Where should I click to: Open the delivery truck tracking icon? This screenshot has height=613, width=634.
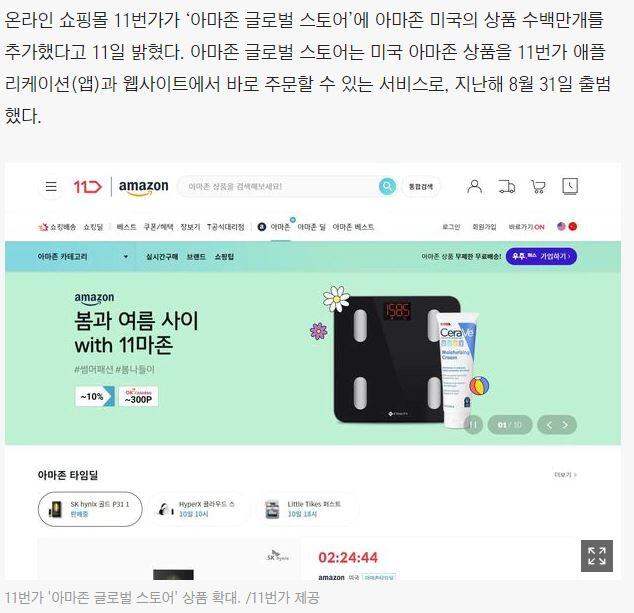(x=506, y=186)
